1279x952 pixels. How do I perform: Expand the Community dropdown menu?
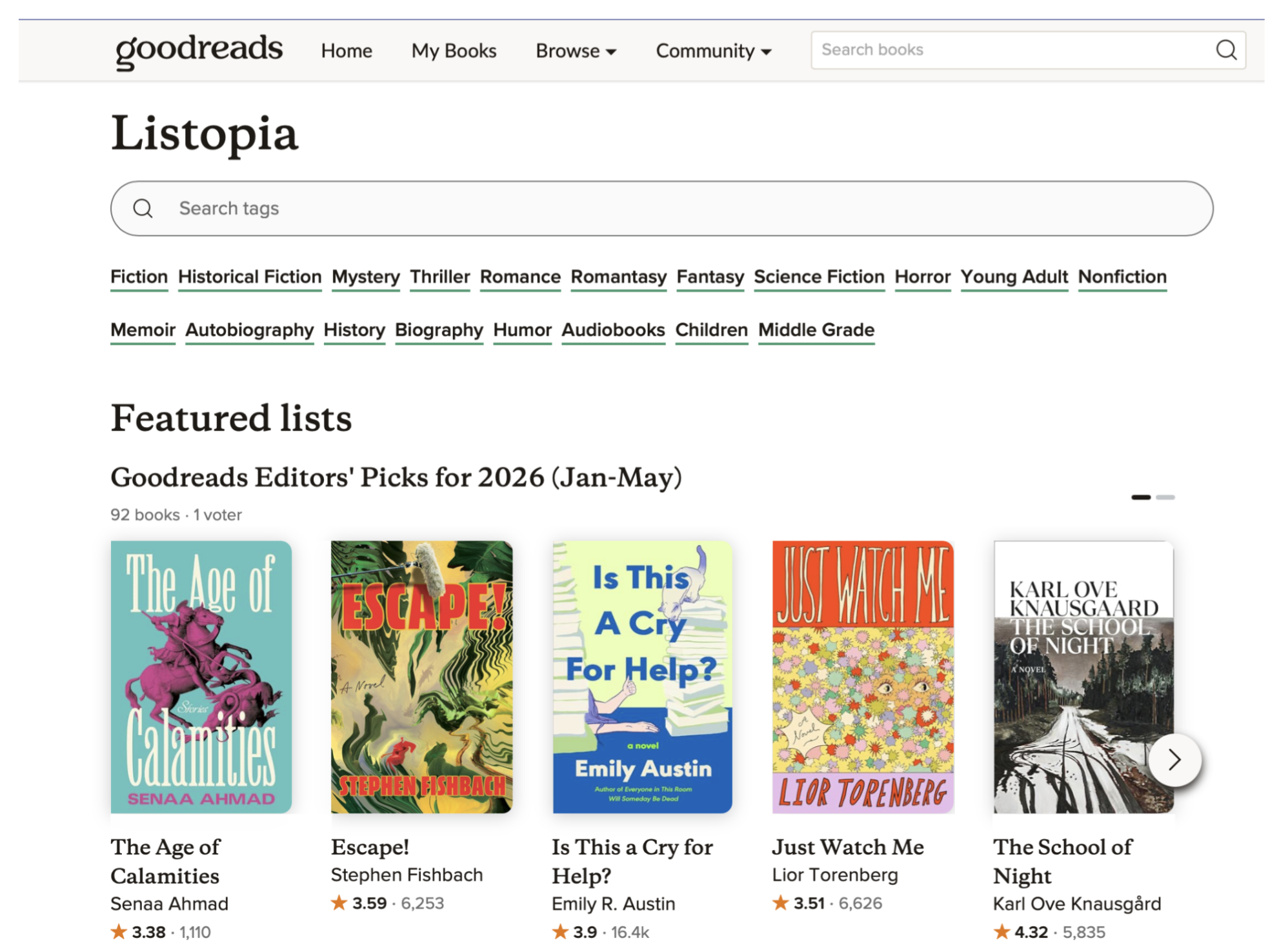pyautogui.click(x=714, y=50)
